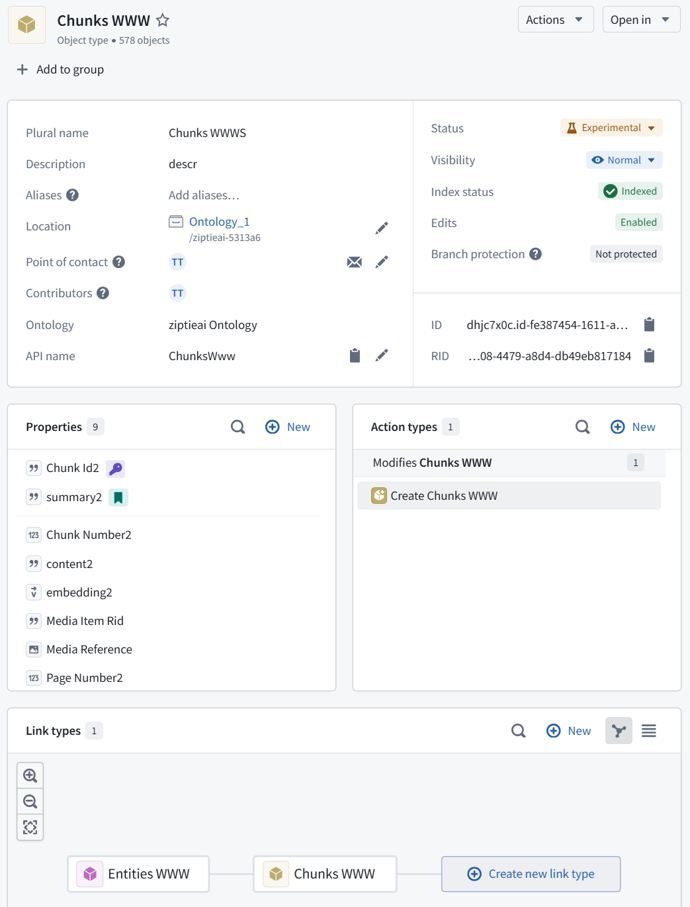
Task: Click the Contributors TT avatar
Action: [x=178, y=293]
